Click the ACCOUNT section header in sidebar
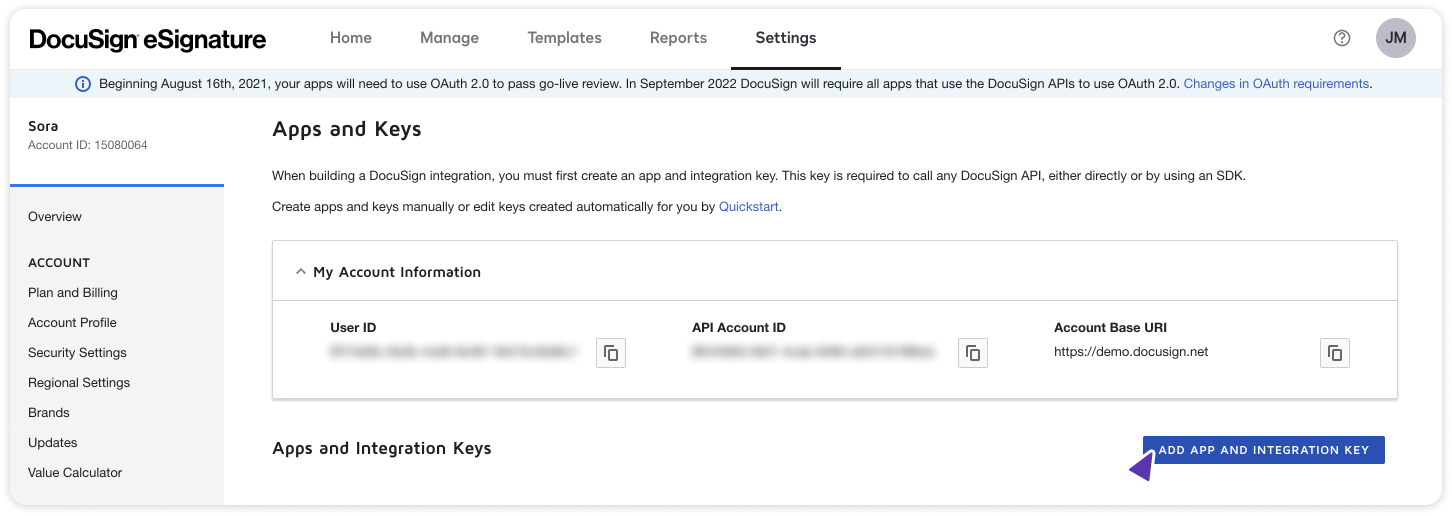The height and width of the screenshot is (516, 1452). click(59, 263)
